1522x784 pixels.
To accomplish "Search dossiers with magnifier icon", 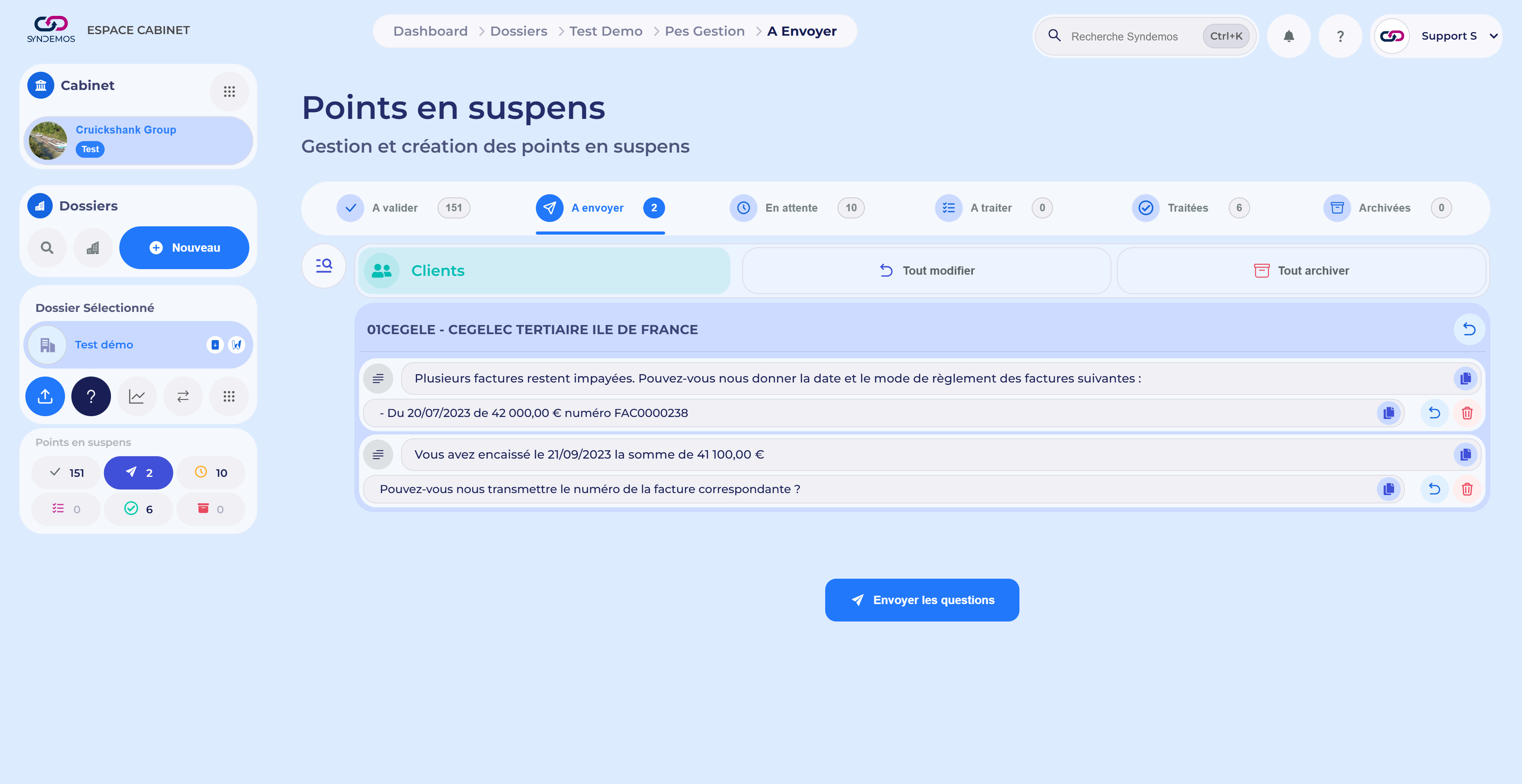I will (47, 248).
